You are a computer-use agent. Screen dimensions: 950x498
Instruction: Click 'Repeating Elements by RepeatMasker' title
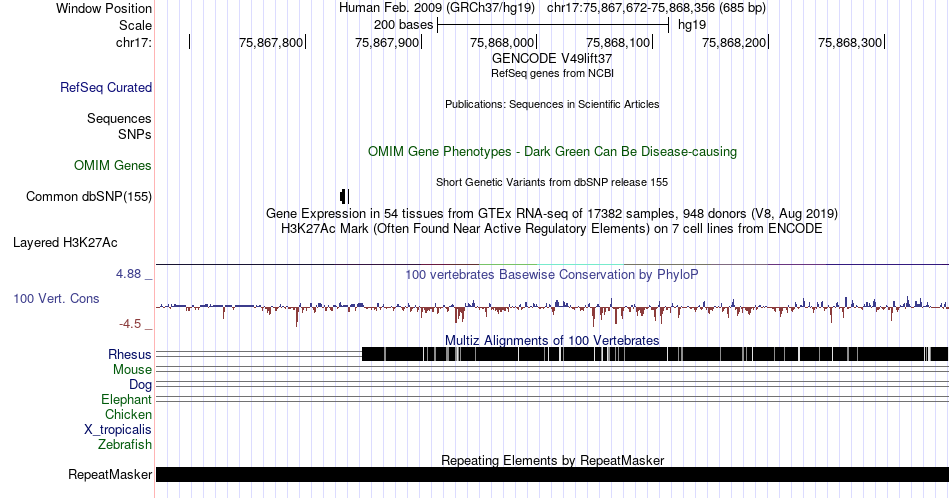[x=552, y=460]
